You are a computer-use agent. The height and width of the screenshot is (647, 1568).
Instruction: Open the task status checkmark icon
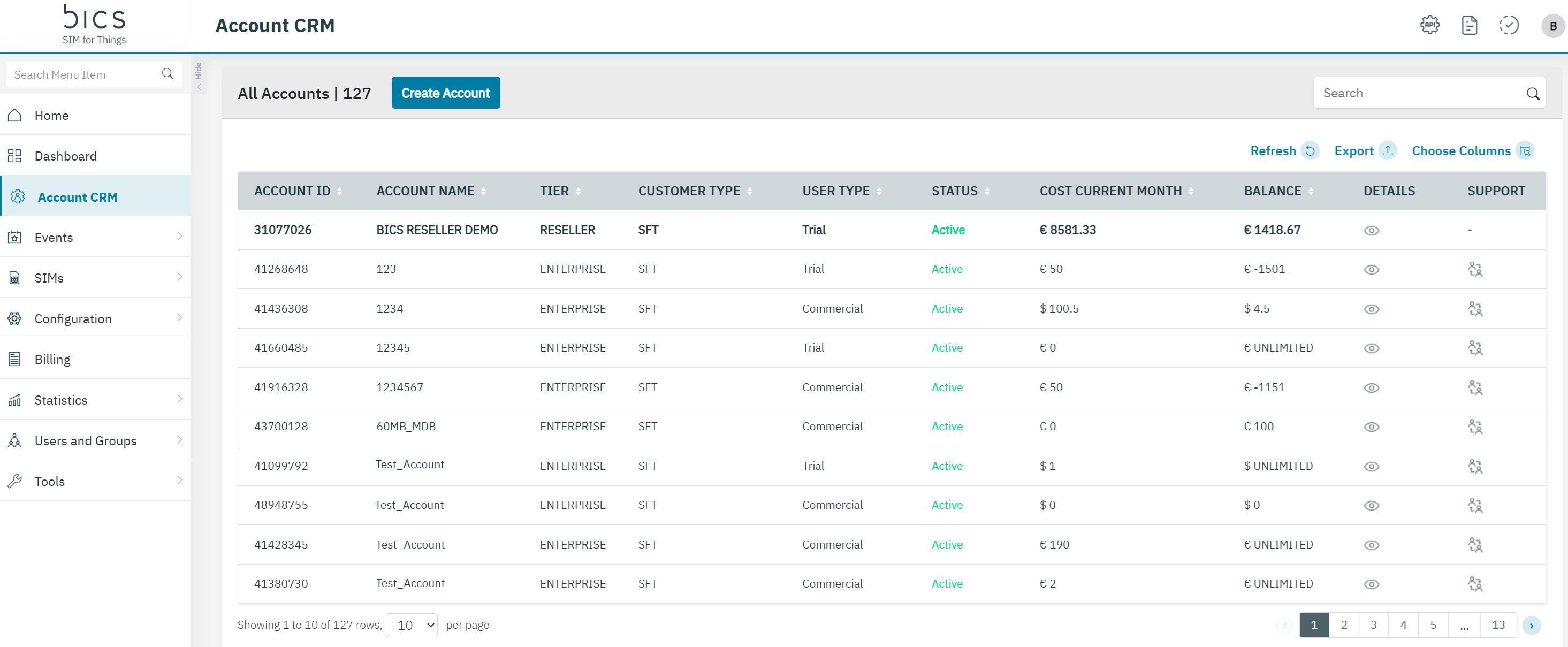pos(1509,26)
